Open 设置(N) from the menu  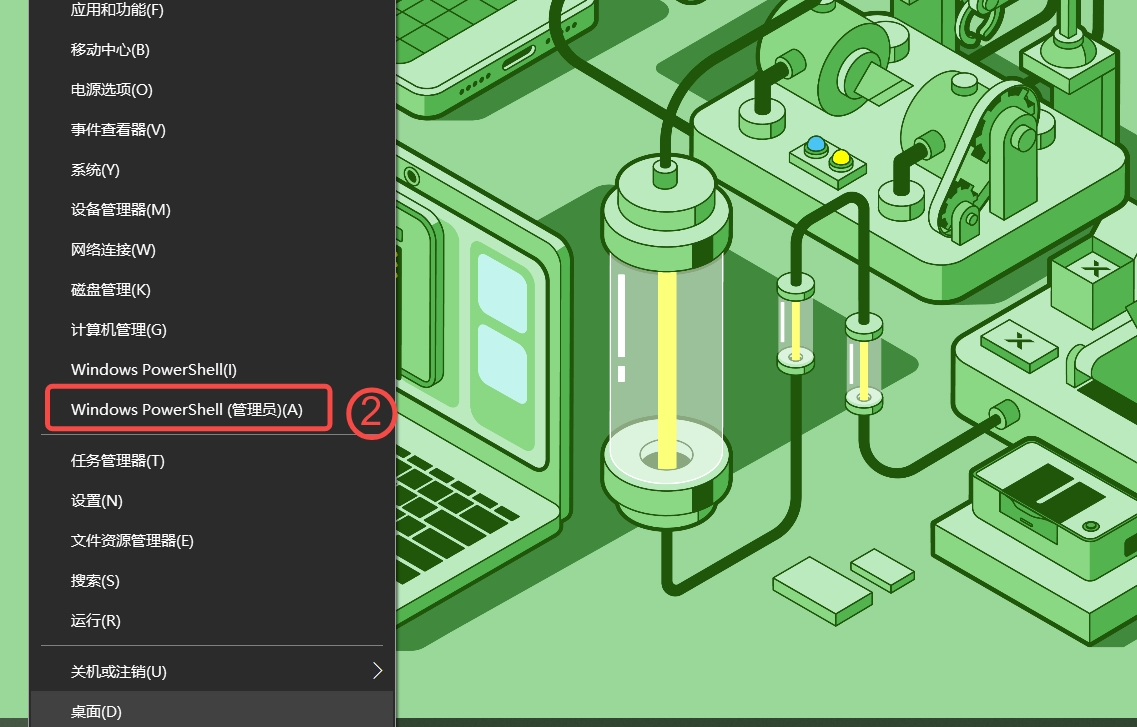point(212,501)
